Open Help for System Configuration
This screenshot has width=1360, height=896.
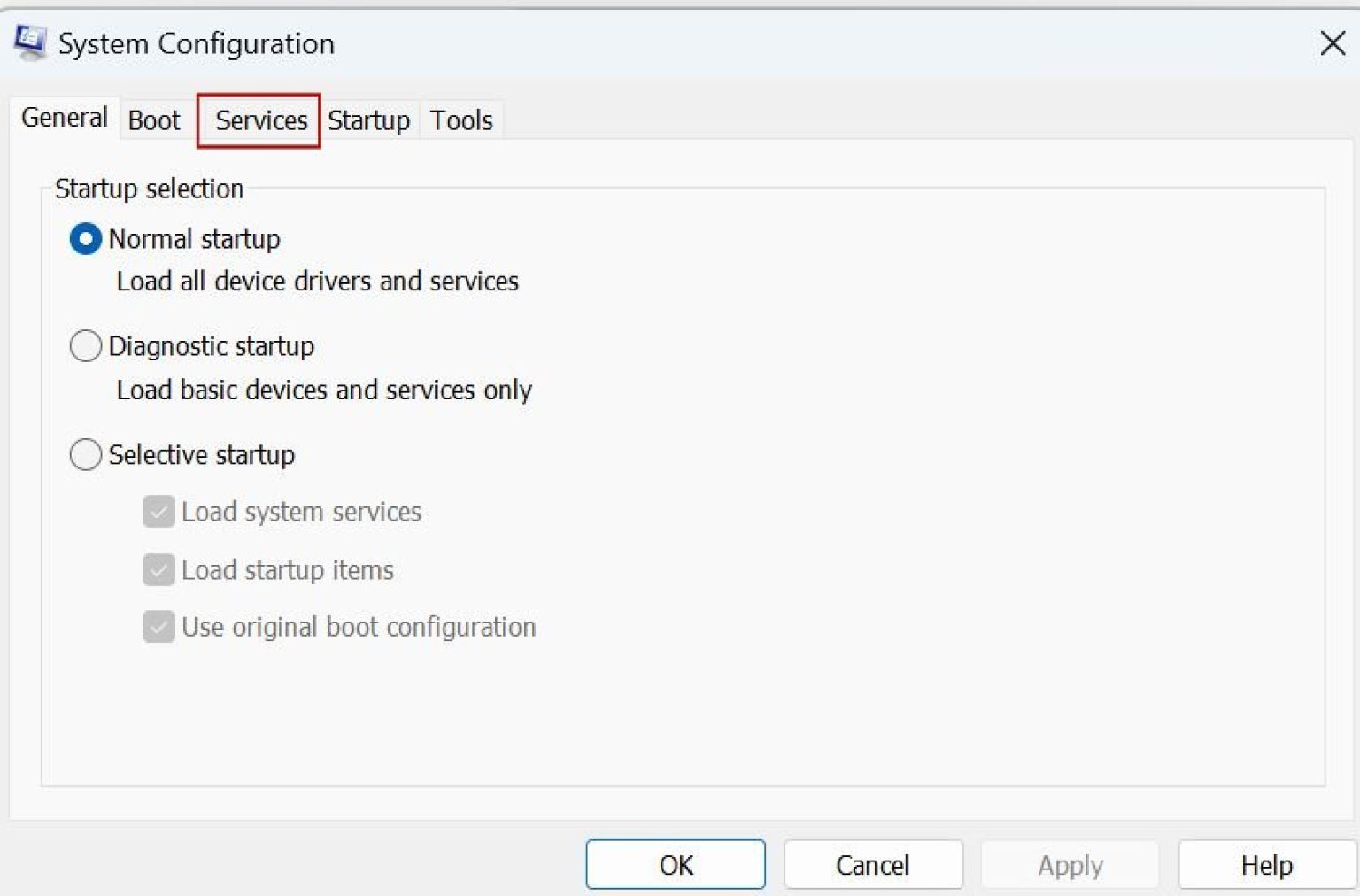[1264, 864]
